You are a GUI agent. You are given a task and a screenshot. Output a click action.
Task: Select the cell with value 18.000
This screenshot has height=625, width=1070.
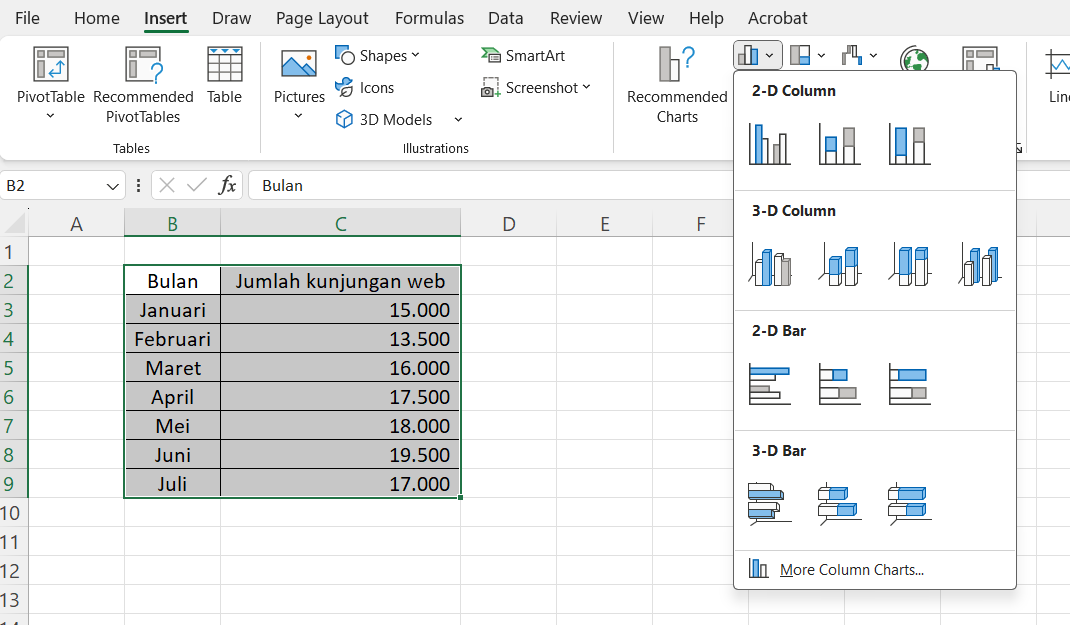click(x=341, y=426)
